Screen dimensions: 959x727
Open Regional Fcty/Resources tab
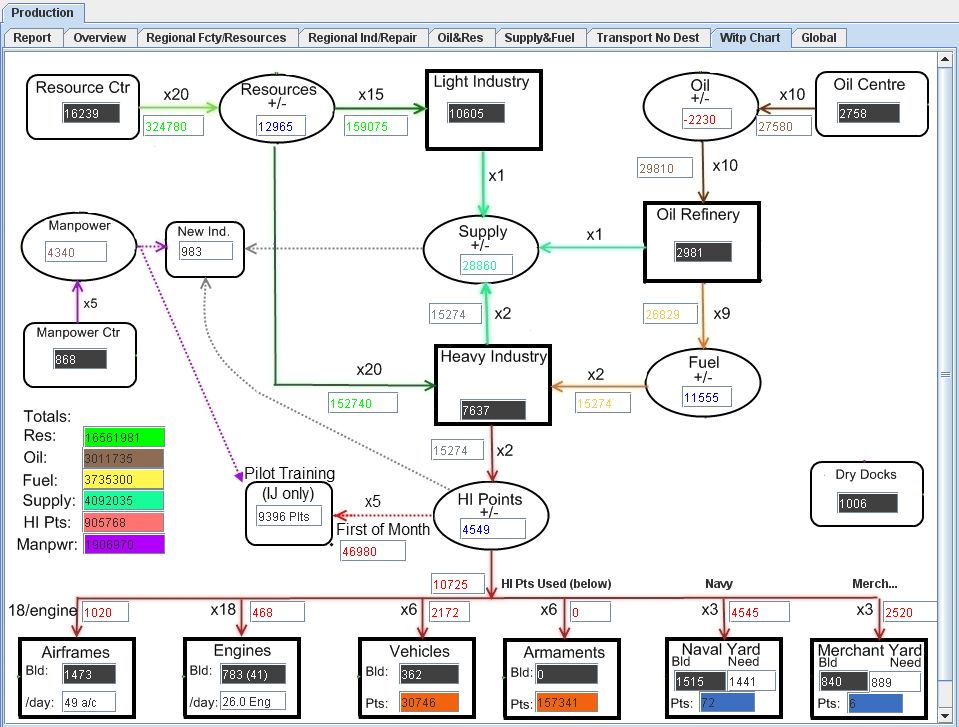tap(216, 38)
